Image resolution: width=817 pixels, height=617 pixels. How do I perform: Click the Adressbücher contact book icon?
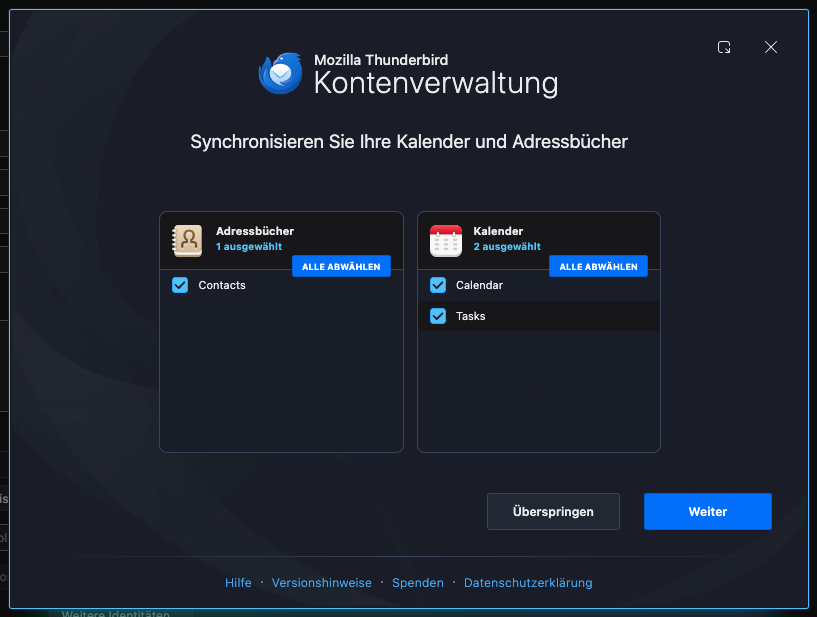coord(187,241)
